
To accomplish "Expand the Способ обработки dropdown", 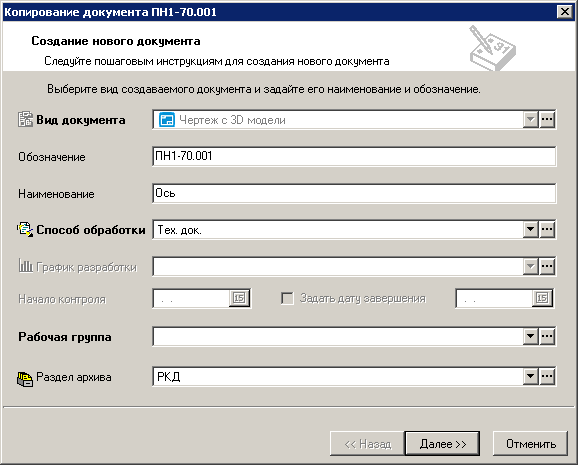I will coord(530,229).
